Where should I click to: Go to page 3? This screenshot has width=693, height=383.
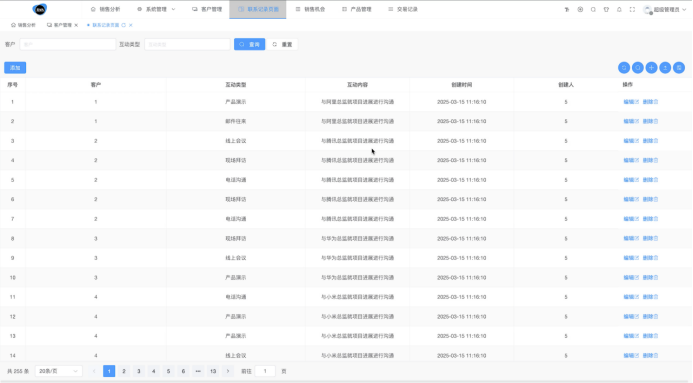[x=139, y=371]
